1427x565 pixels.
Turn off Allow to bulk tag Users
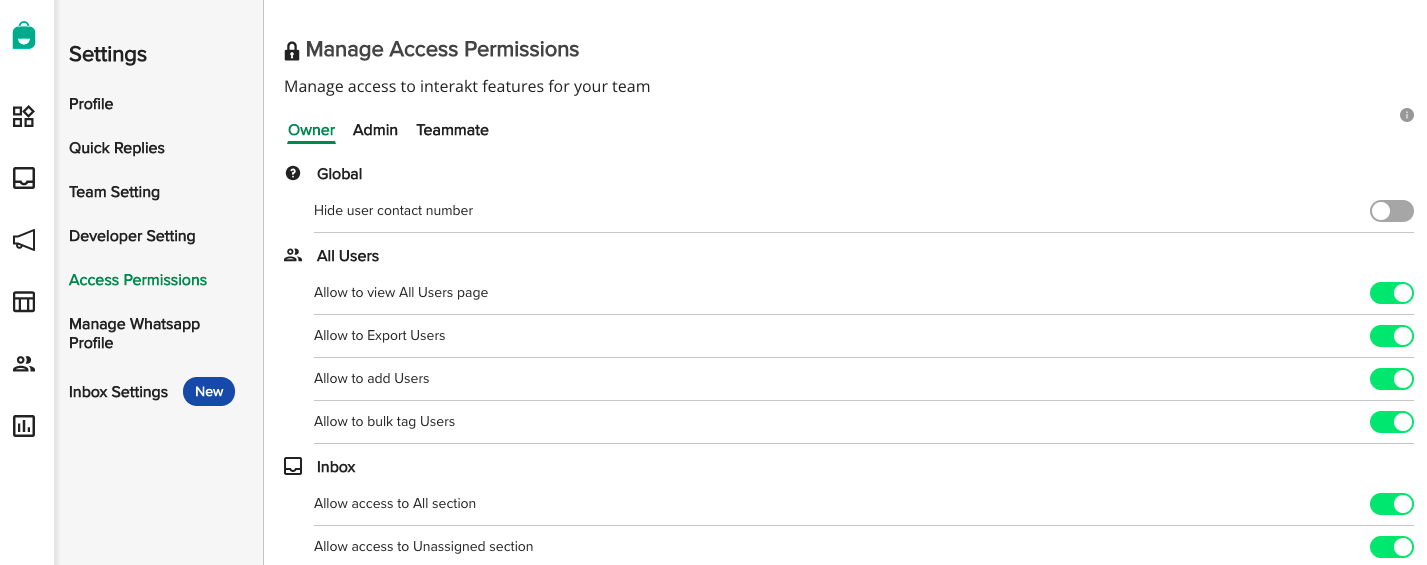[x=1392, y=422]
